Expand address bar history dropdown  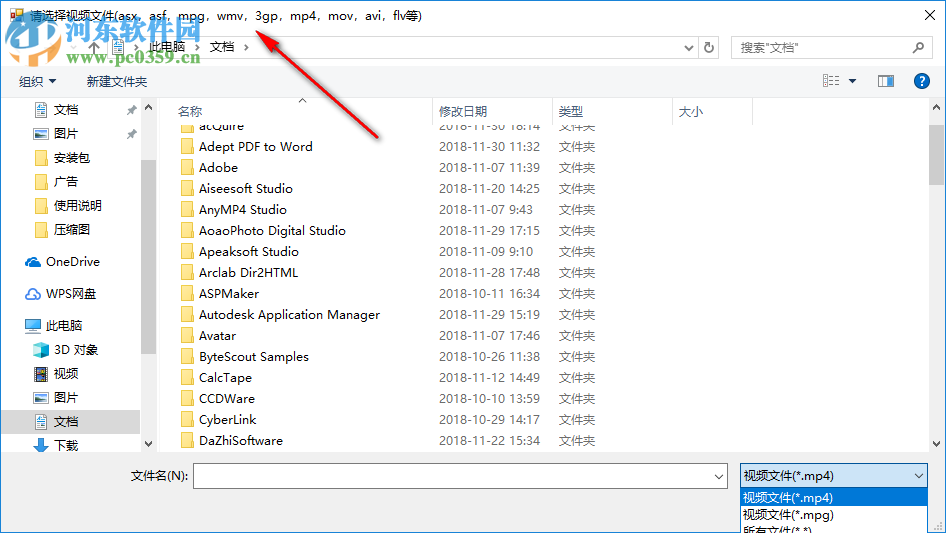point(688,48)
